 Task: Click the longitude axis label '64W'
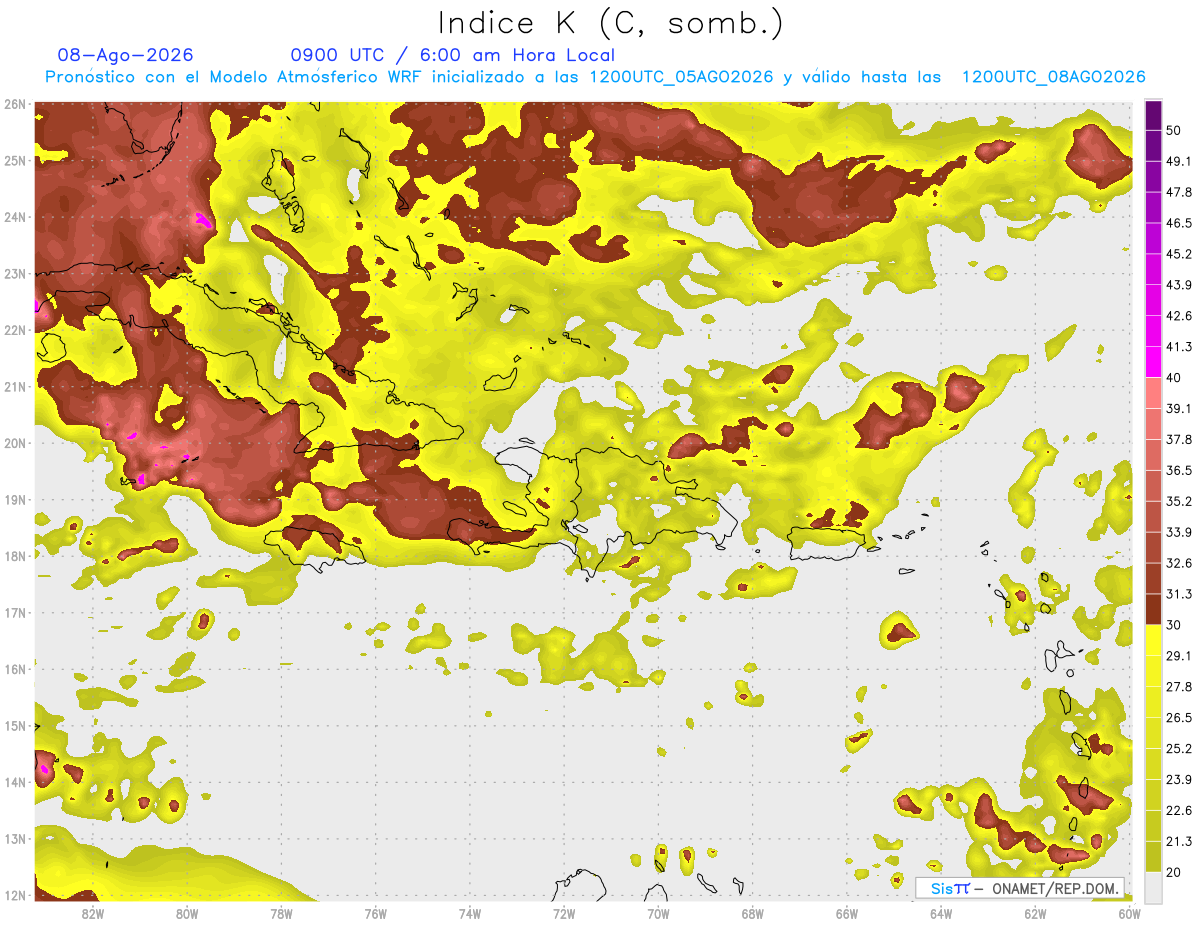941,913
